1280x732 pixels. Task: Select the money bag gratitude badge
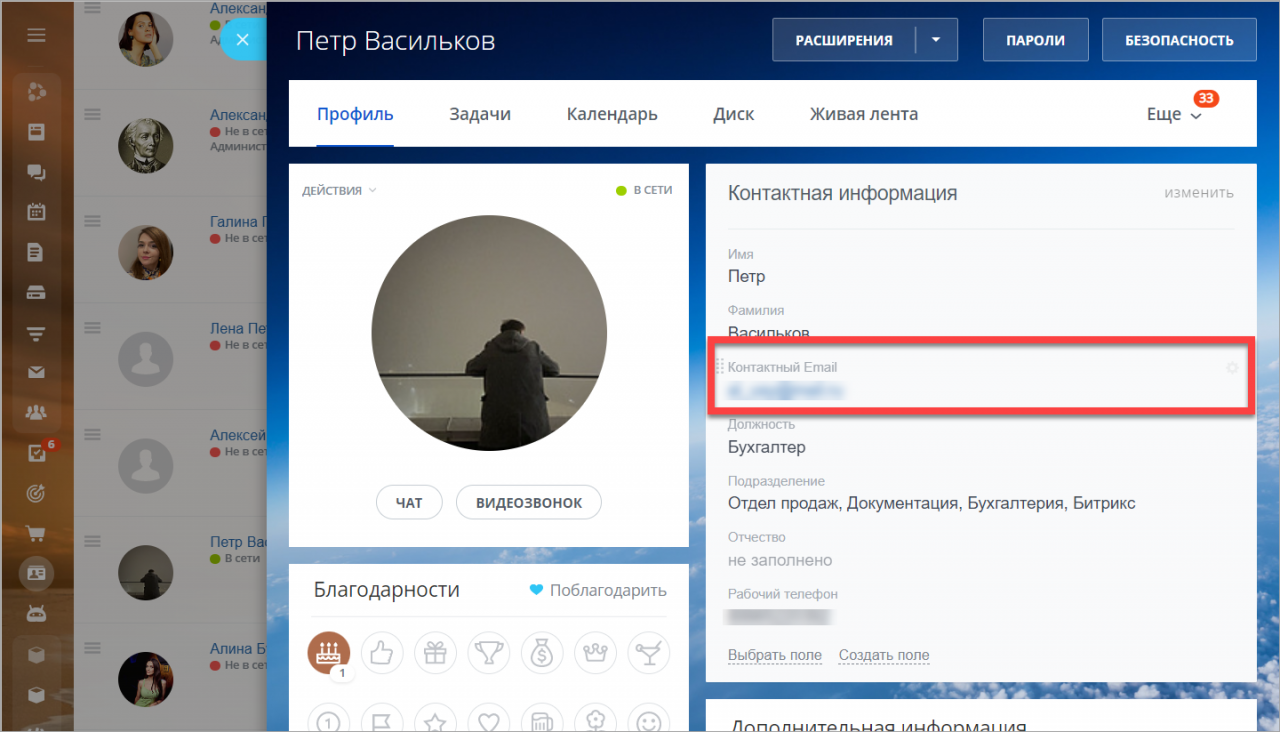542,653
